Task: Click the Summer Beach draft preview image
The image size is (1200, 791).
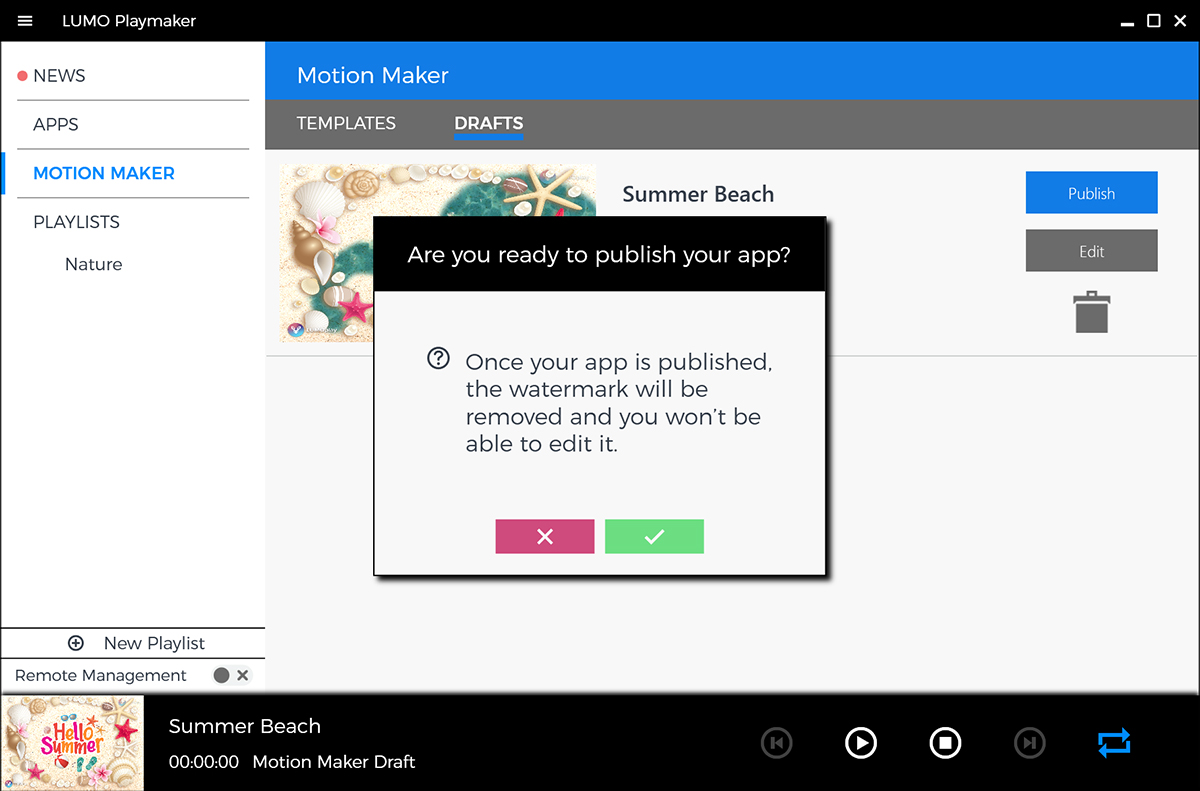Action: (438, 253)
